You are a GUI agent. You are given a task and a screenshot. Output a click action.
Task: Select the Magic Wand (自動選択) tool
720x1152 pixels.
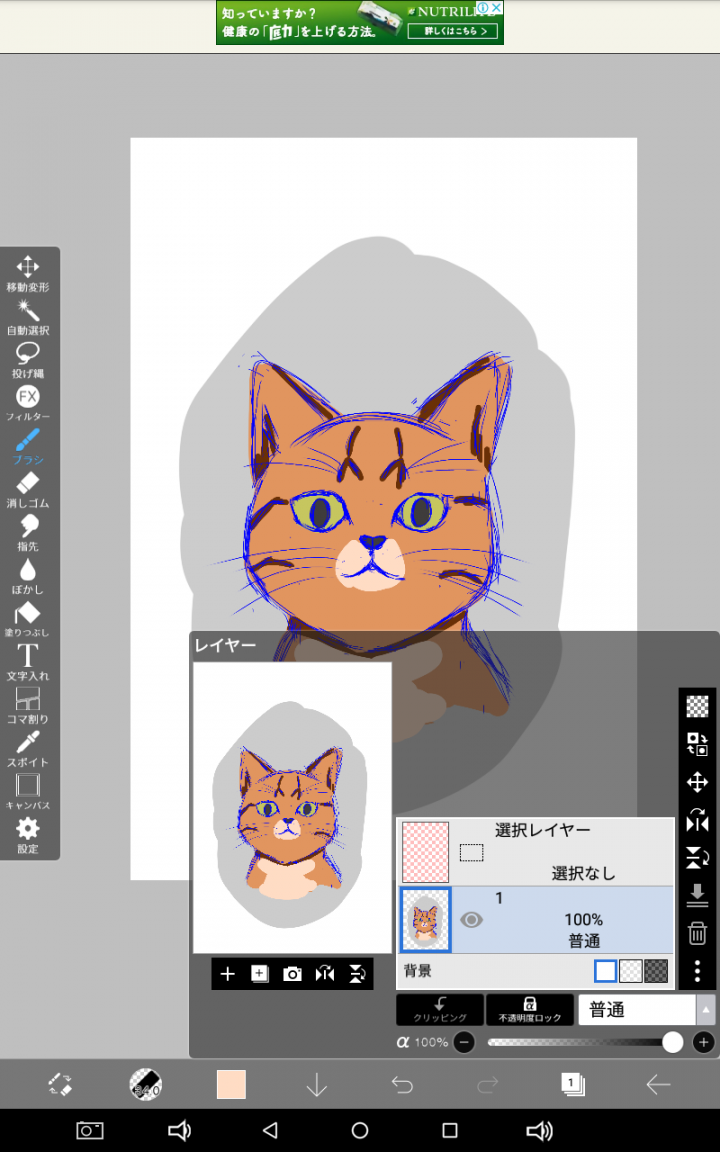point(28,315)
